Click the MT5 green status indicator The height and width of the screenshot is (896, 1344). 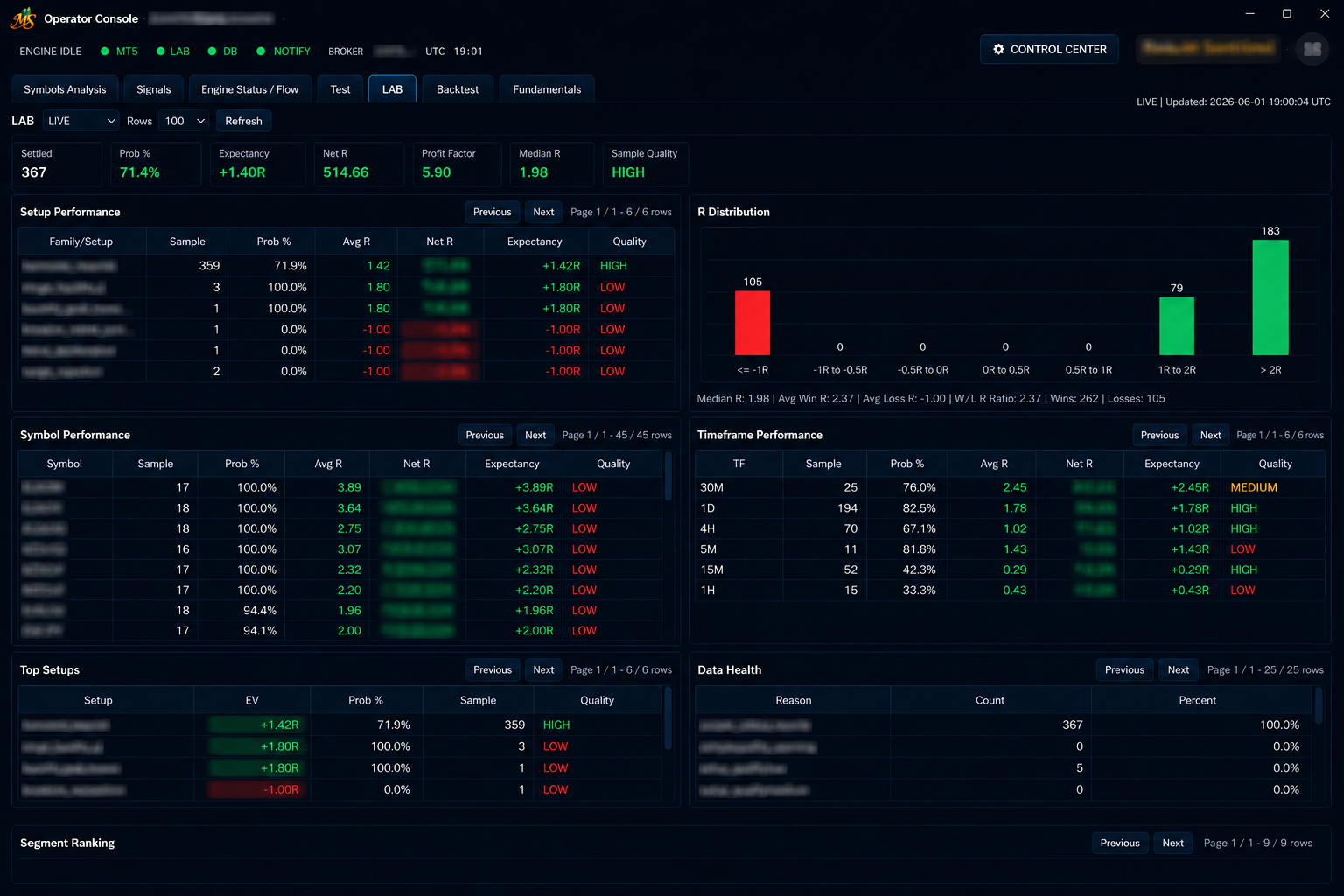pyautogui.click(x=105, y=52)
